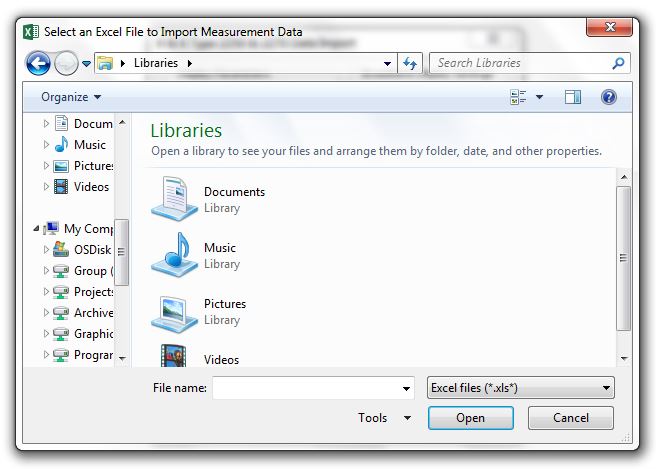Image resolution: width=656 pixels, height=469 pixels.
Task: Click inside the File name text field
Action: click(x=305, y=388)
